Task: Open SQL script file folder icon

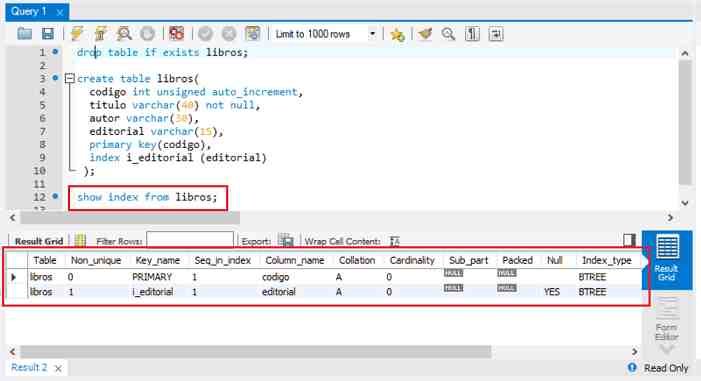Action: coord(24,34)
